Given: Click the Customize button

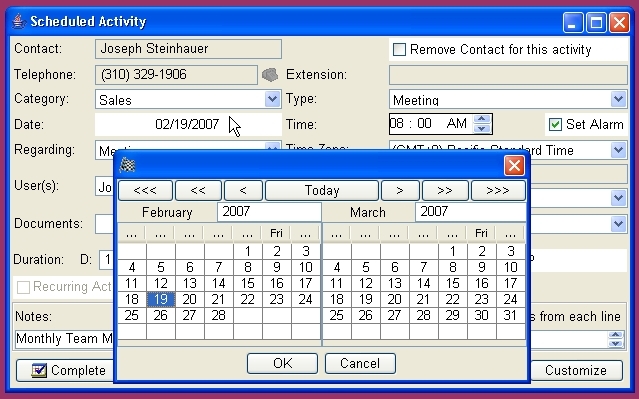Looking at the screenshot, I should click(576, 370).
